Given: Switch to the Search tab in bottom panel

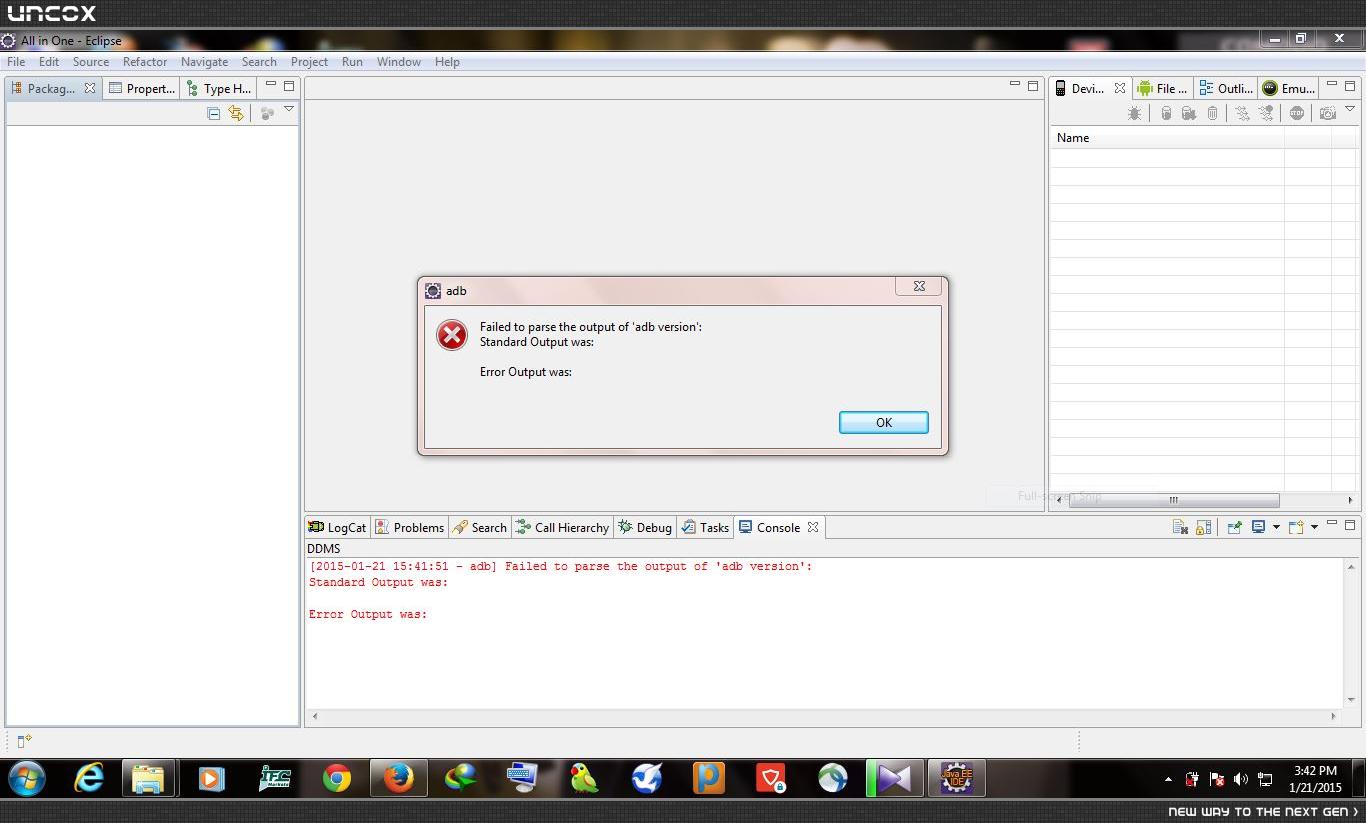Looking at the screenshot, I should click(480, 527).
